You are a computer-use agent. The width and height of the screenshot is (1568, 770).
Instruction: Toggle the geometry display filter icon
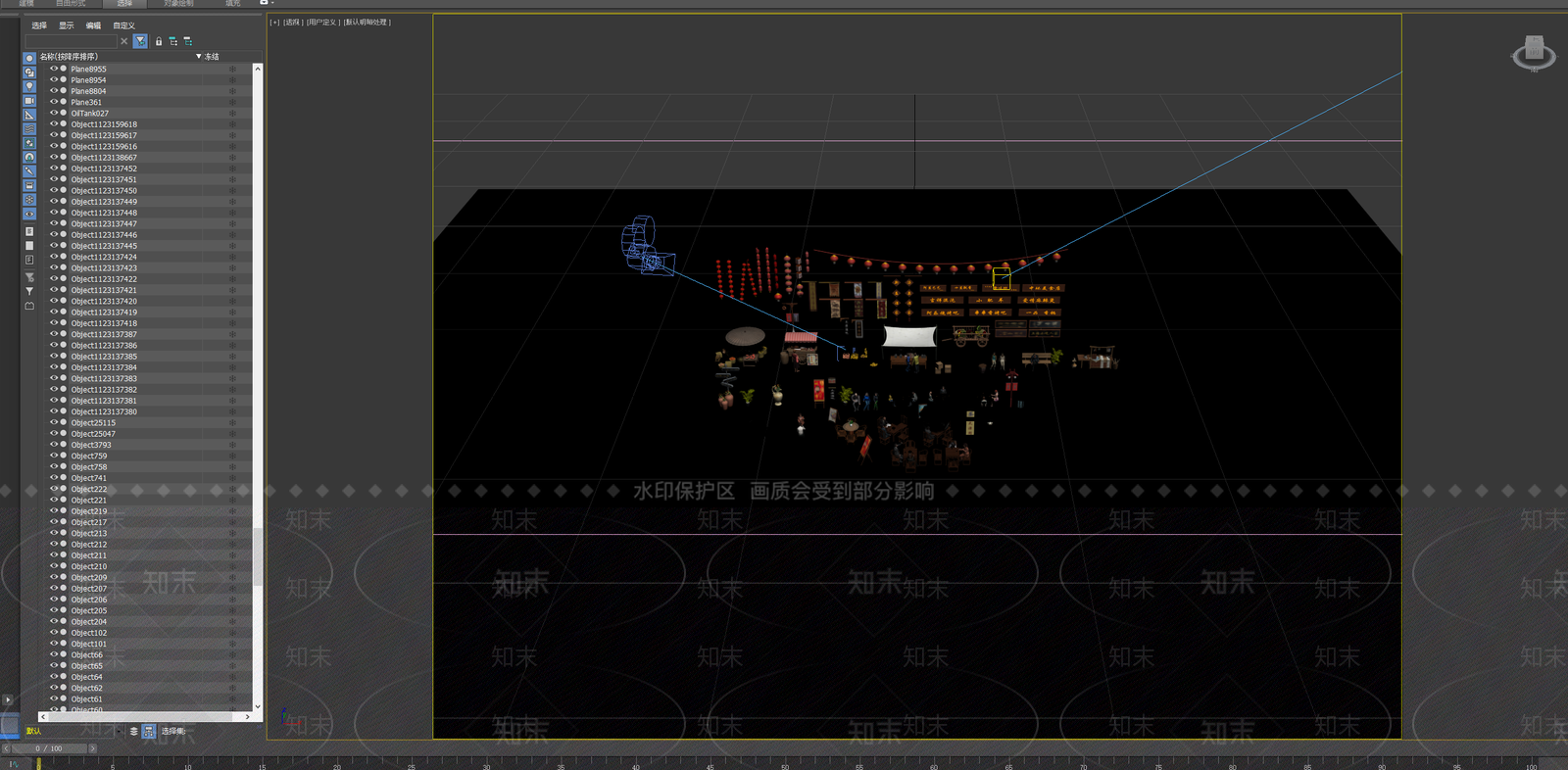coord(29,59)
